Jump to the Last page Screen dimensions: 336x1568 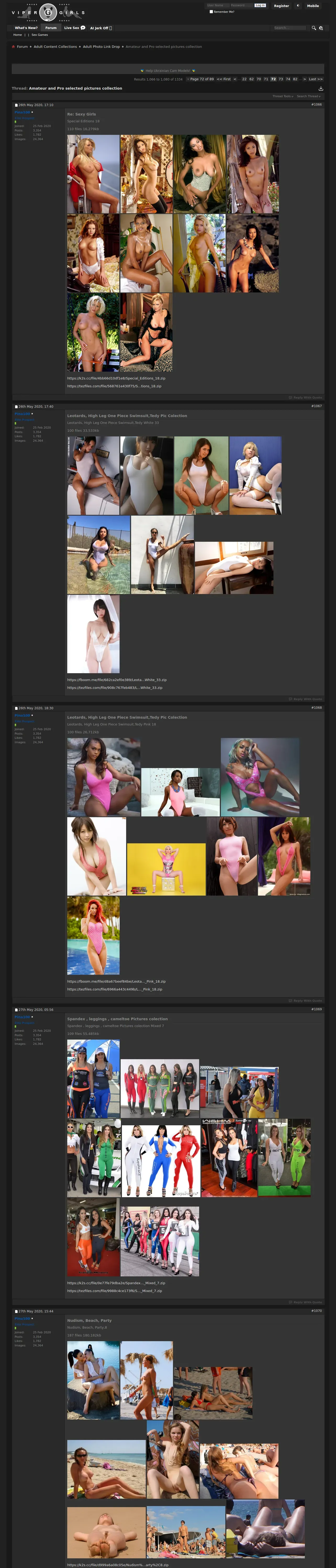click(x=315, y=79)
